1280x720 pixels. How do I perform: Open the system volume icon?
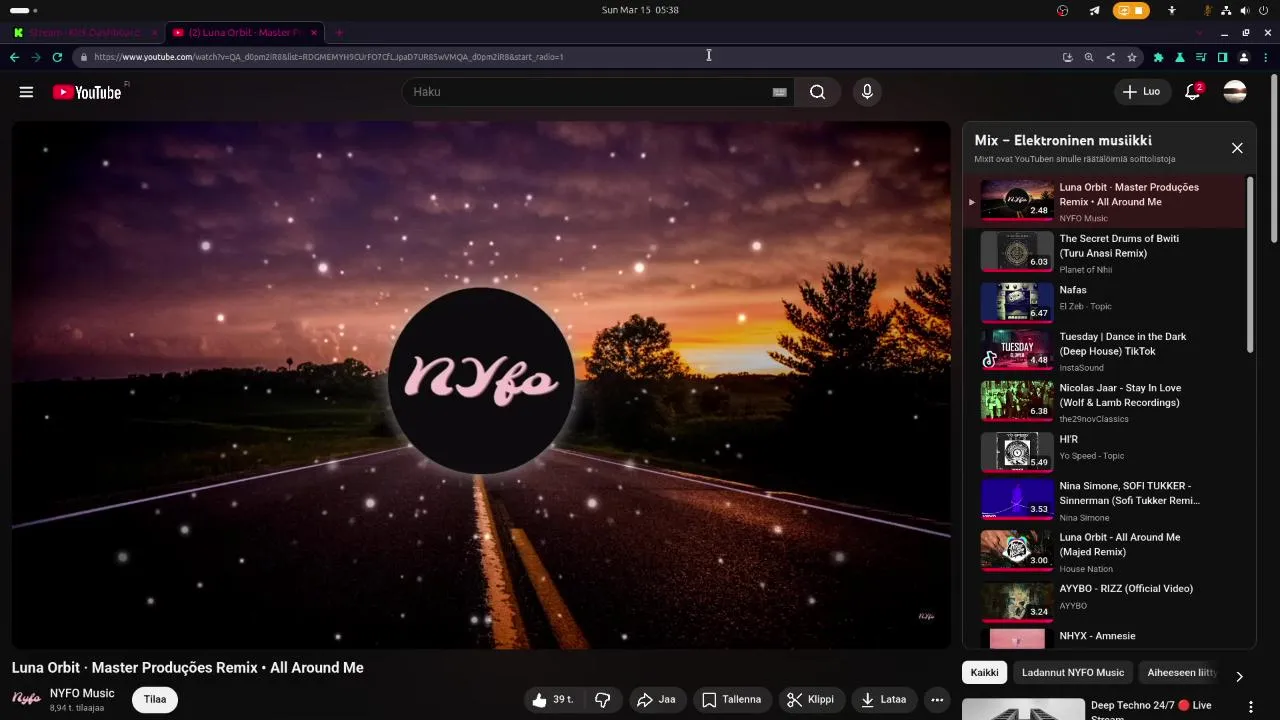click(1245, 10)
